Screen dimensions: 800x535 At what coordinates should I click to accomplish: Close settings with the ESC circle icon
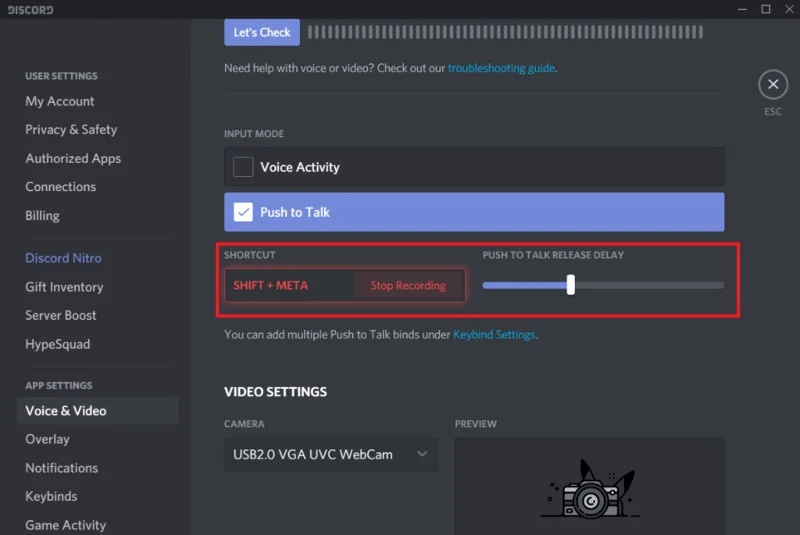click(x=772, y=84)
